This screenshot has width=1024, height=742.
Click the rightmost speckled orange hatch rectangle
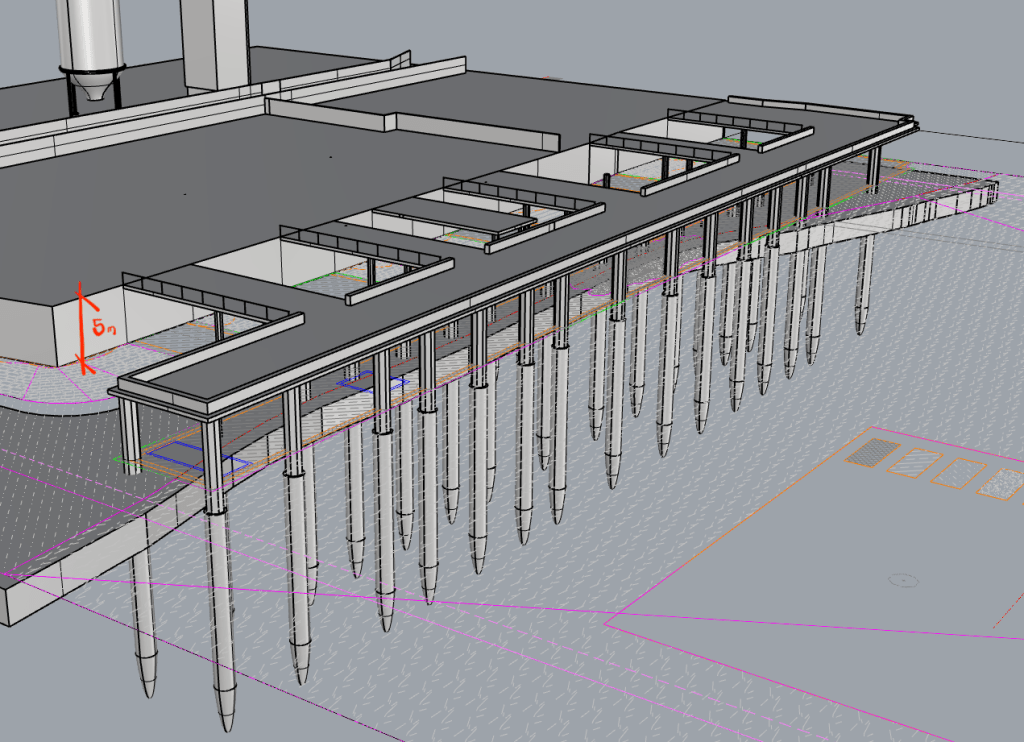(1003, 484)
